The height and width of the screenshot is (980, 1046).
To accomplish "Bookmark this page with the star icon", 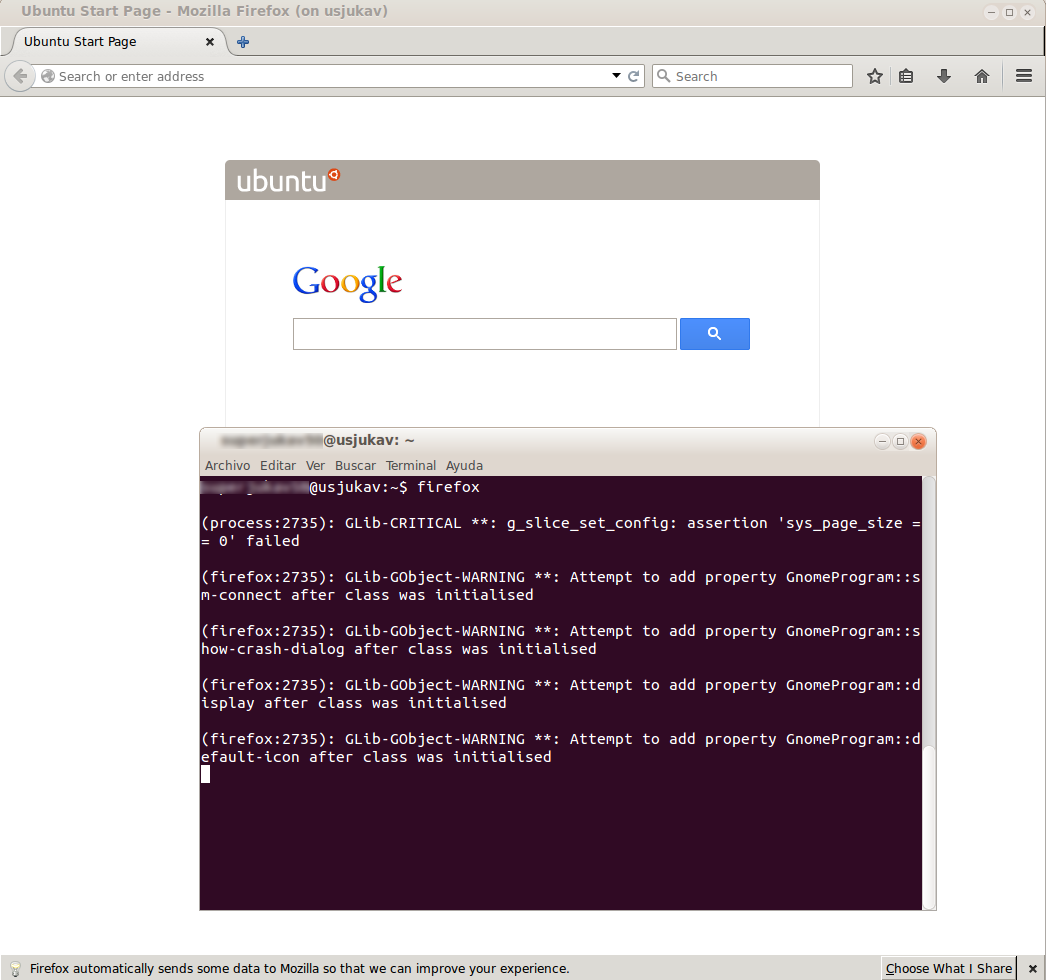I will pos(875,76).
